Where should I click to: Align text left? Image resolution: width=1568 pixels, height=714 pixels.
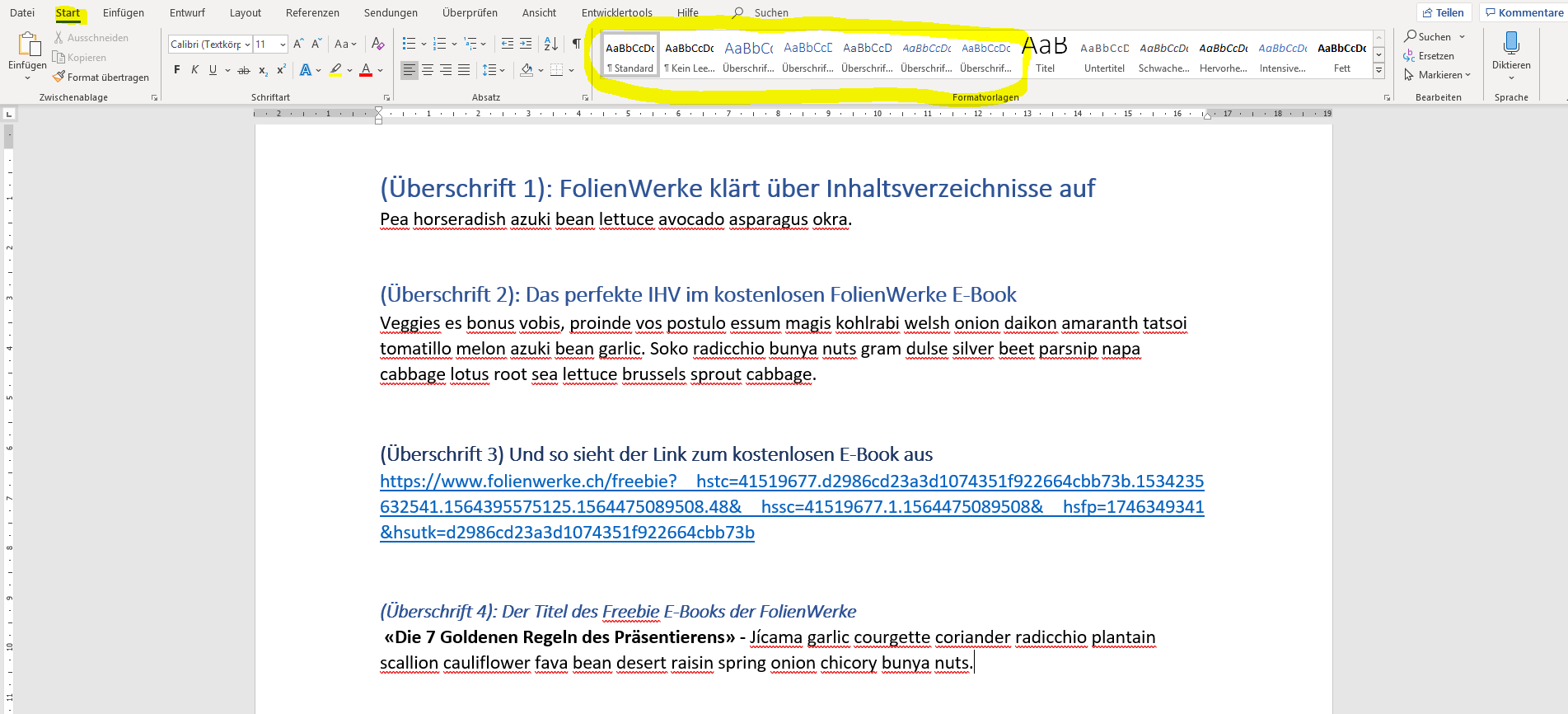click(410, 70)
